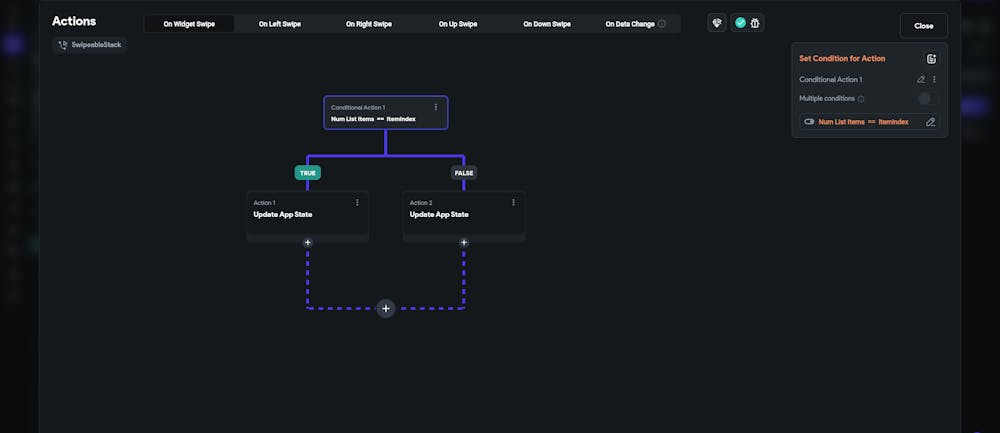The height and width of the screenshot is (433, 1000).
Task: Switch to the On Left Swipe tab
Action: (279, 23)
